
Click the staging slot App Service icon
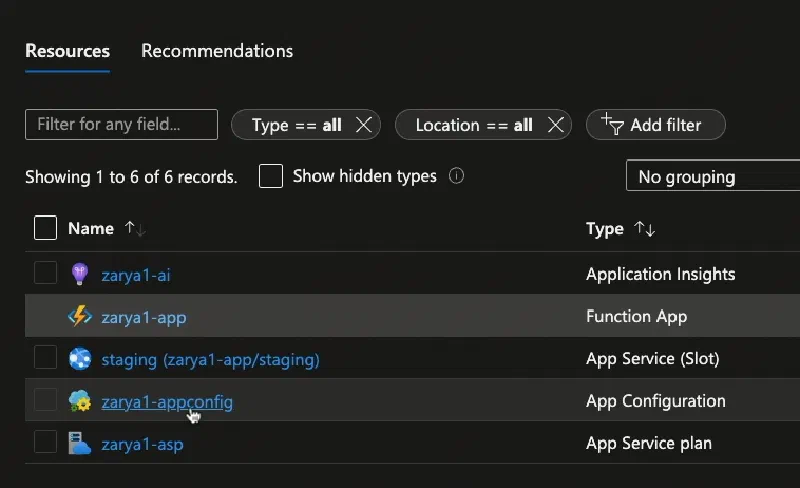pos(80,359)
